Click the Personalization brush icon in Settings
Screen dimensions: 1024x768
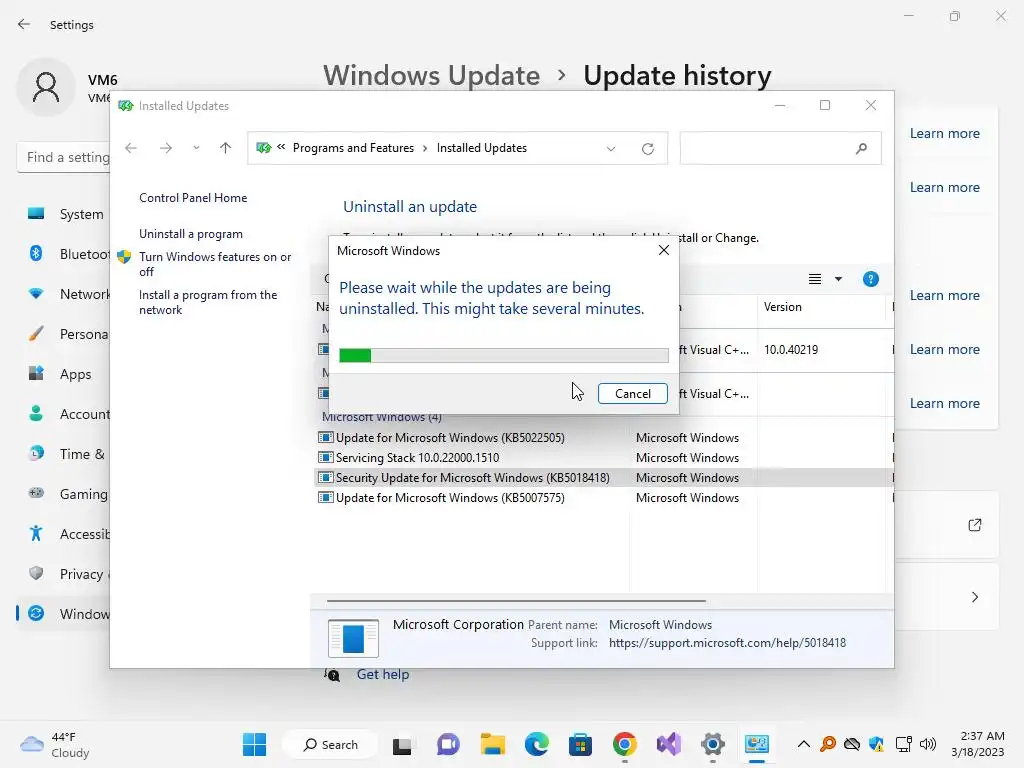36,334
